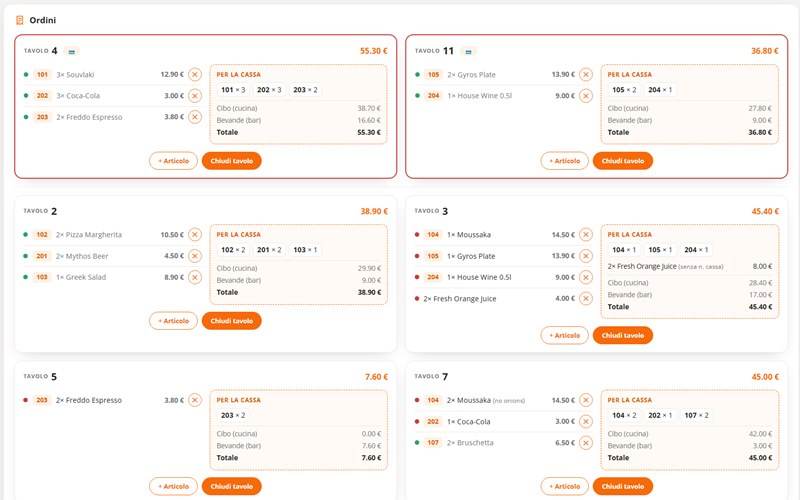Remove House Wine from Tavolo 3

tap(586, 277)
